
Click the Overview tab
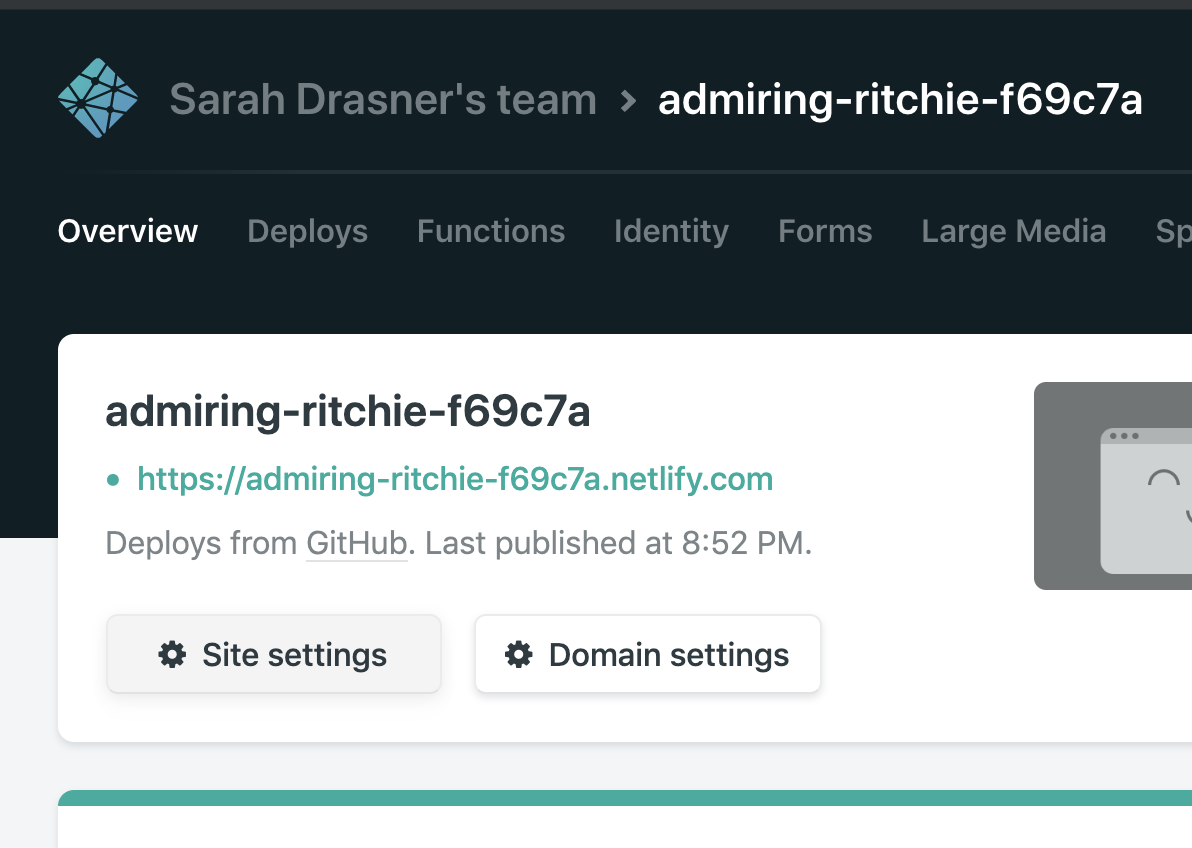[x=127, y=231]
